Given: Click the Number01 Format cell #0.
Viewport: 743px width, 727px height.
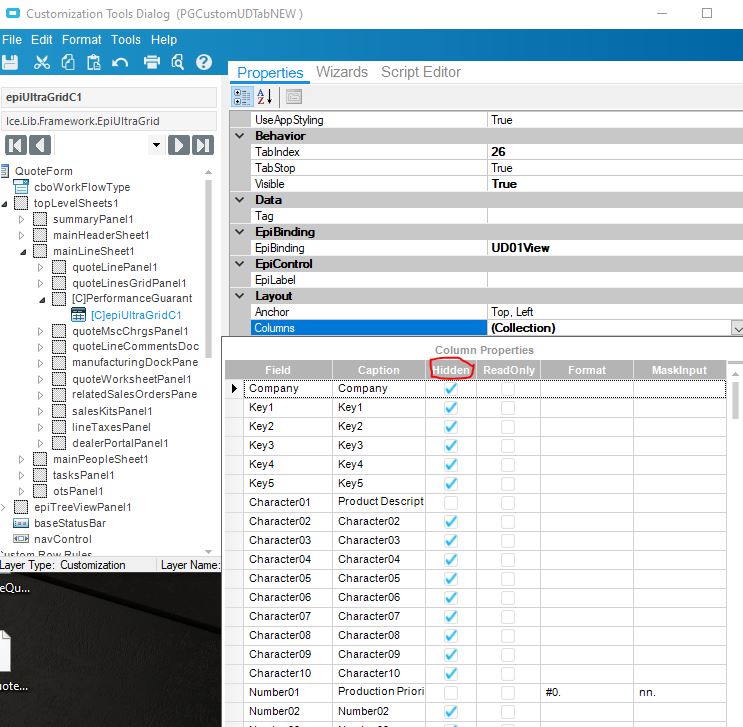Looking at the screenshot, I should (x=587, y=692).
